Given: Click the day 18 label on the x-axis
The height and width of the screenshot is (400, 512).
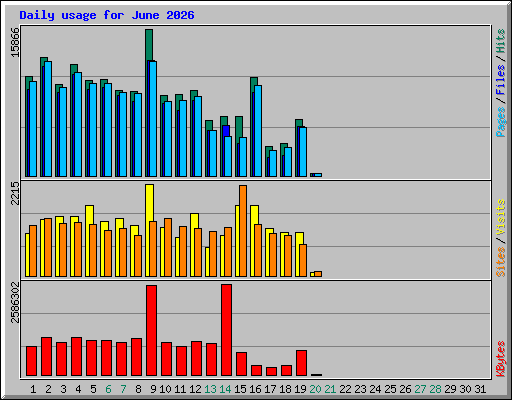Looking at the screenshot, I should [285, 389].
